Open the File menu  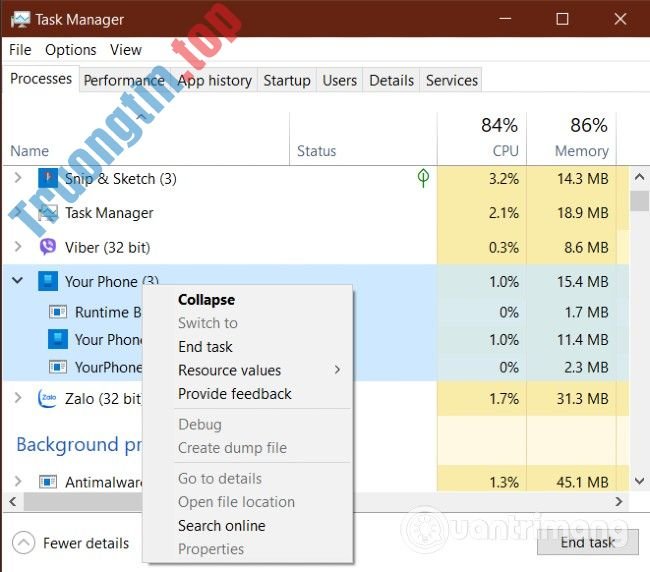[20, 50]
